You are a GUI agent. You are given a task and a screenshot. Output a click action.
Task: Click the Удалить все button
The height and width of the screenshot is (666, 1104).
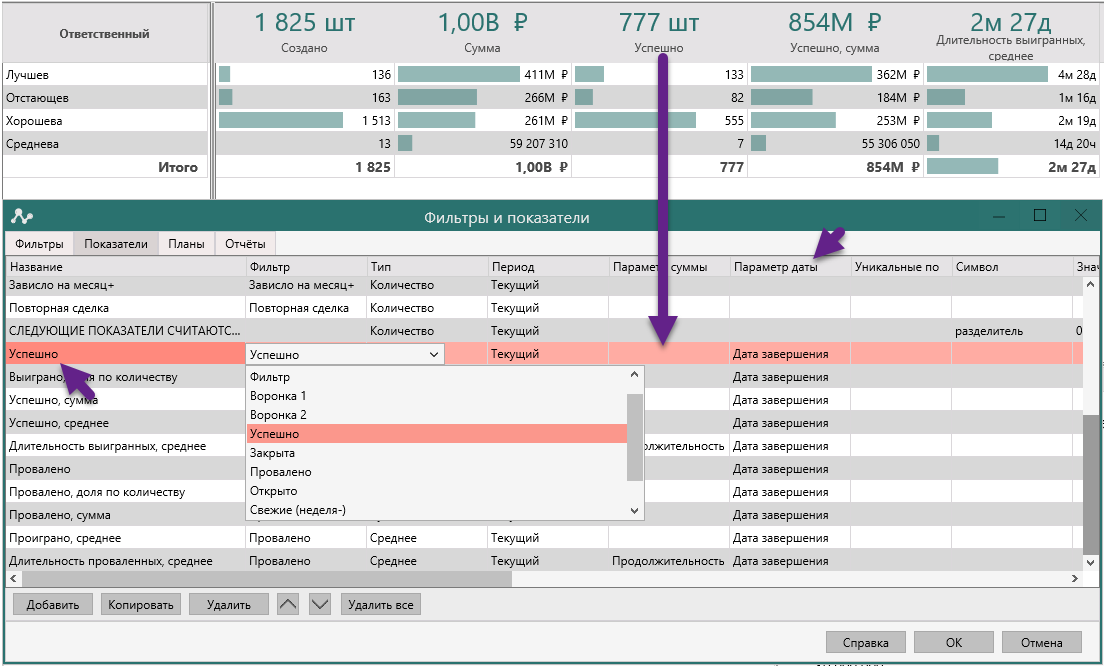[380, 604]
